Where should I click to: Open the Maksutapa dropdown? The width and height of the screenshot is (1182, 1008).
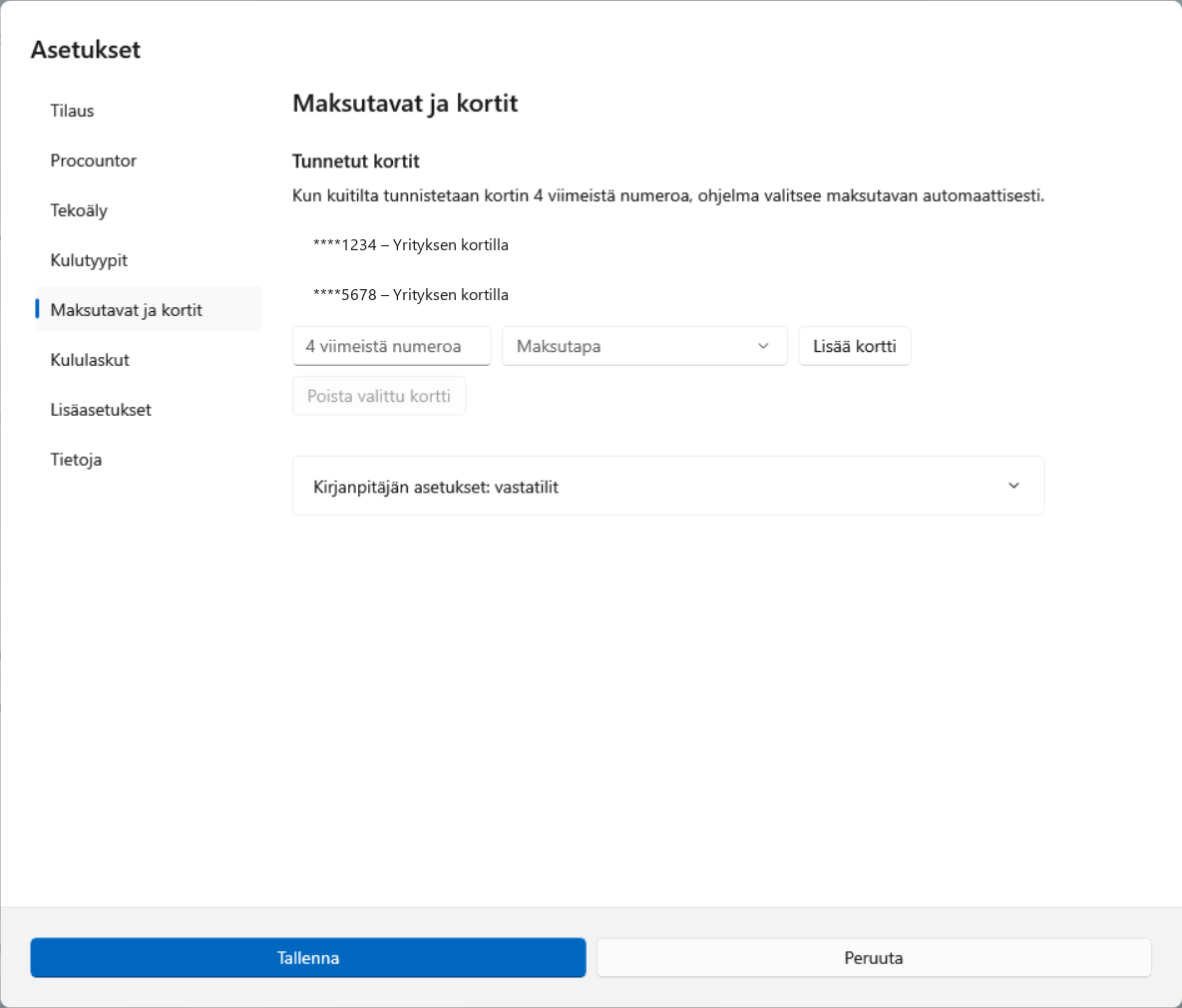point(644,346)
